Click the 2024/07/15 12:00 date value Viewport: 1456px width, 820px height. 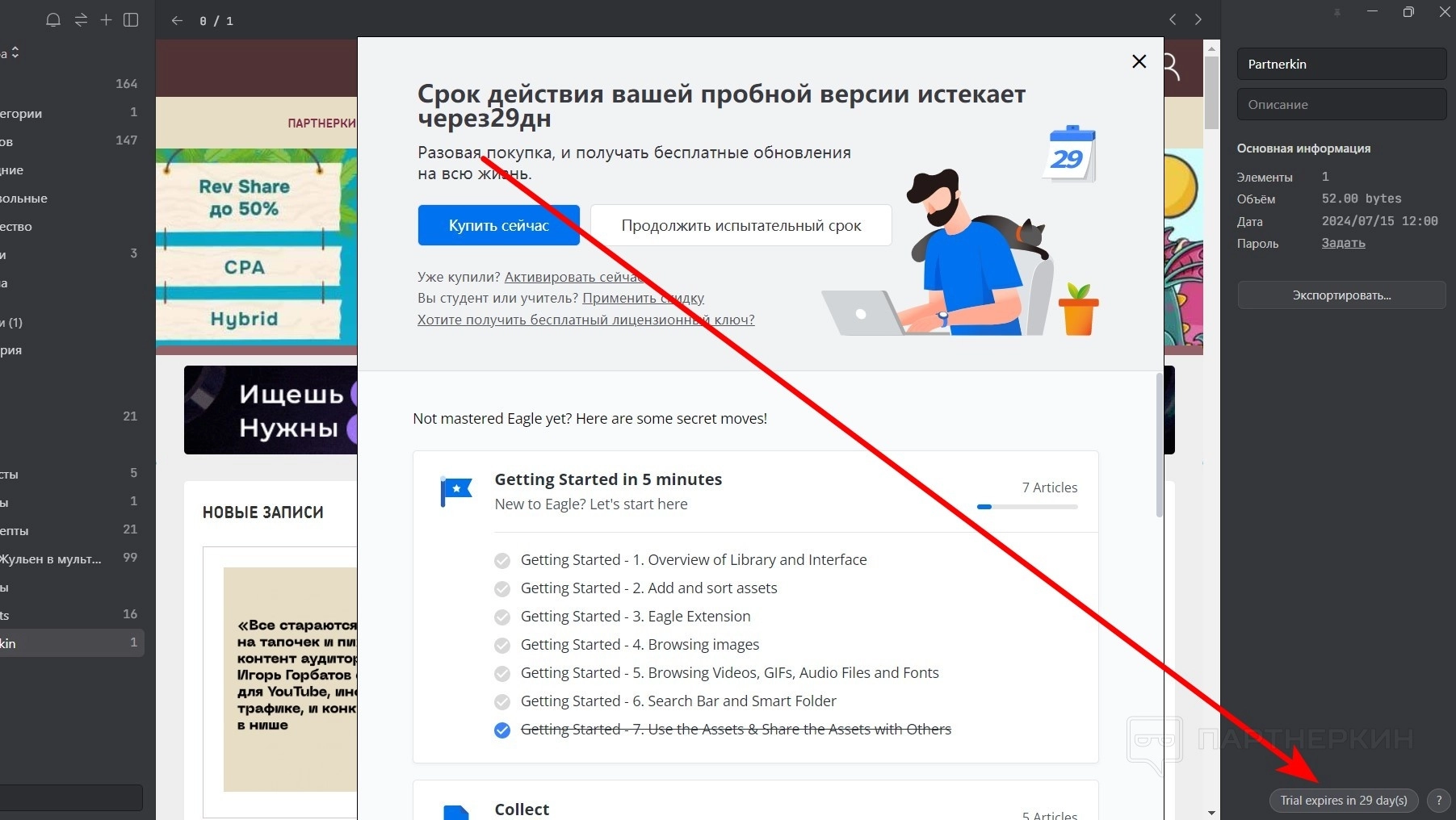1379,221
